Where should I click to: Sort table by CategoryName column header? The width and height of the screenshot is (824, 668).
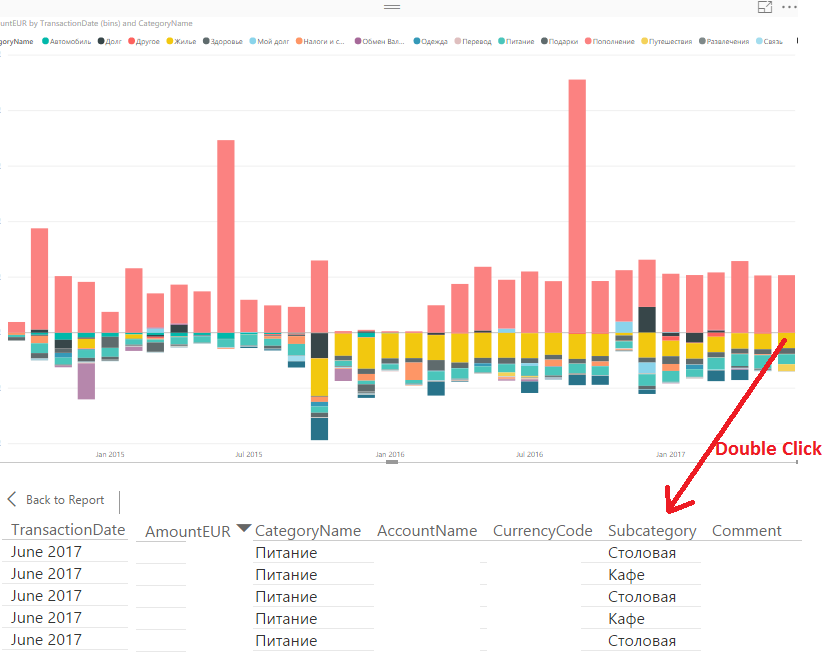click(308, 531)
